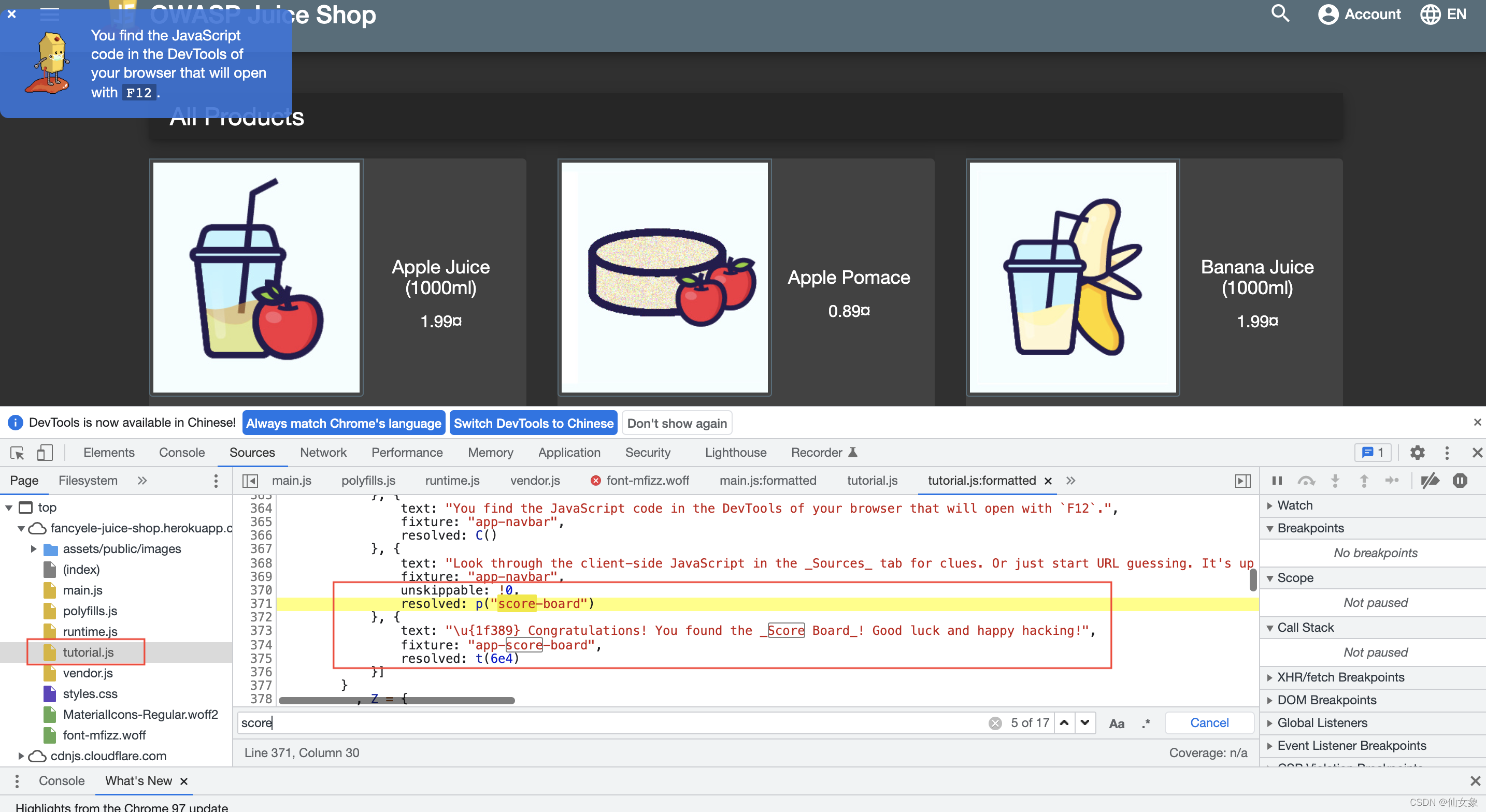The width and height of the screenshot is (1486, 812).
Task: Click the pause script execution icon
Action: [1277, 481]
